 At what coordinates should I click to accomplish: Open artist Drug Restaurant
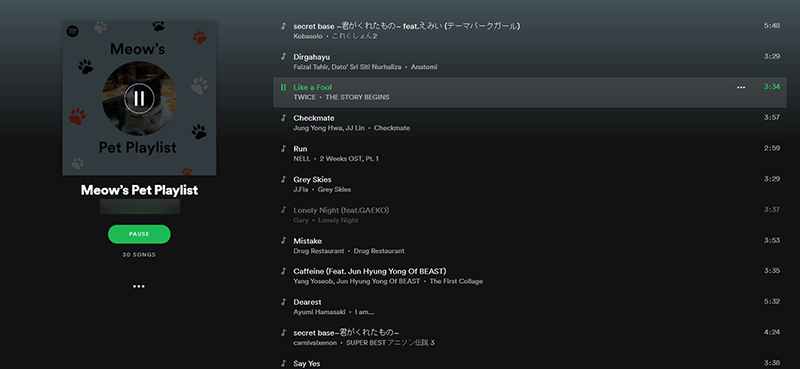[x=319, y=251]
